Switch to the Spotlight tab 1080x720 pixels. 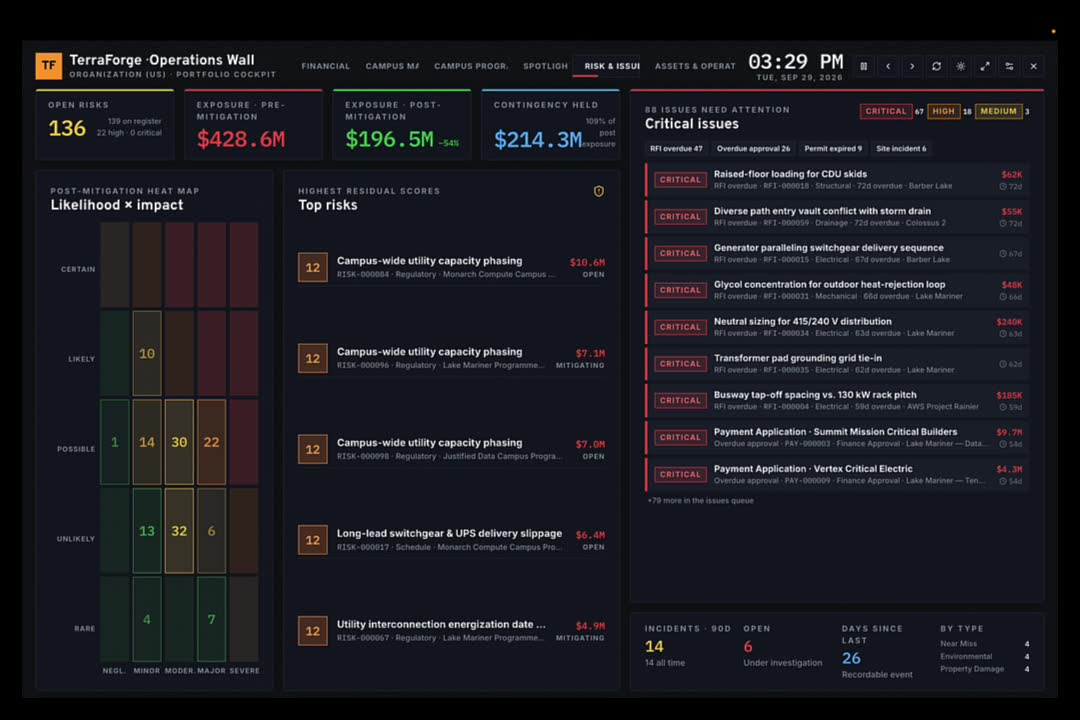pos(545,66)
